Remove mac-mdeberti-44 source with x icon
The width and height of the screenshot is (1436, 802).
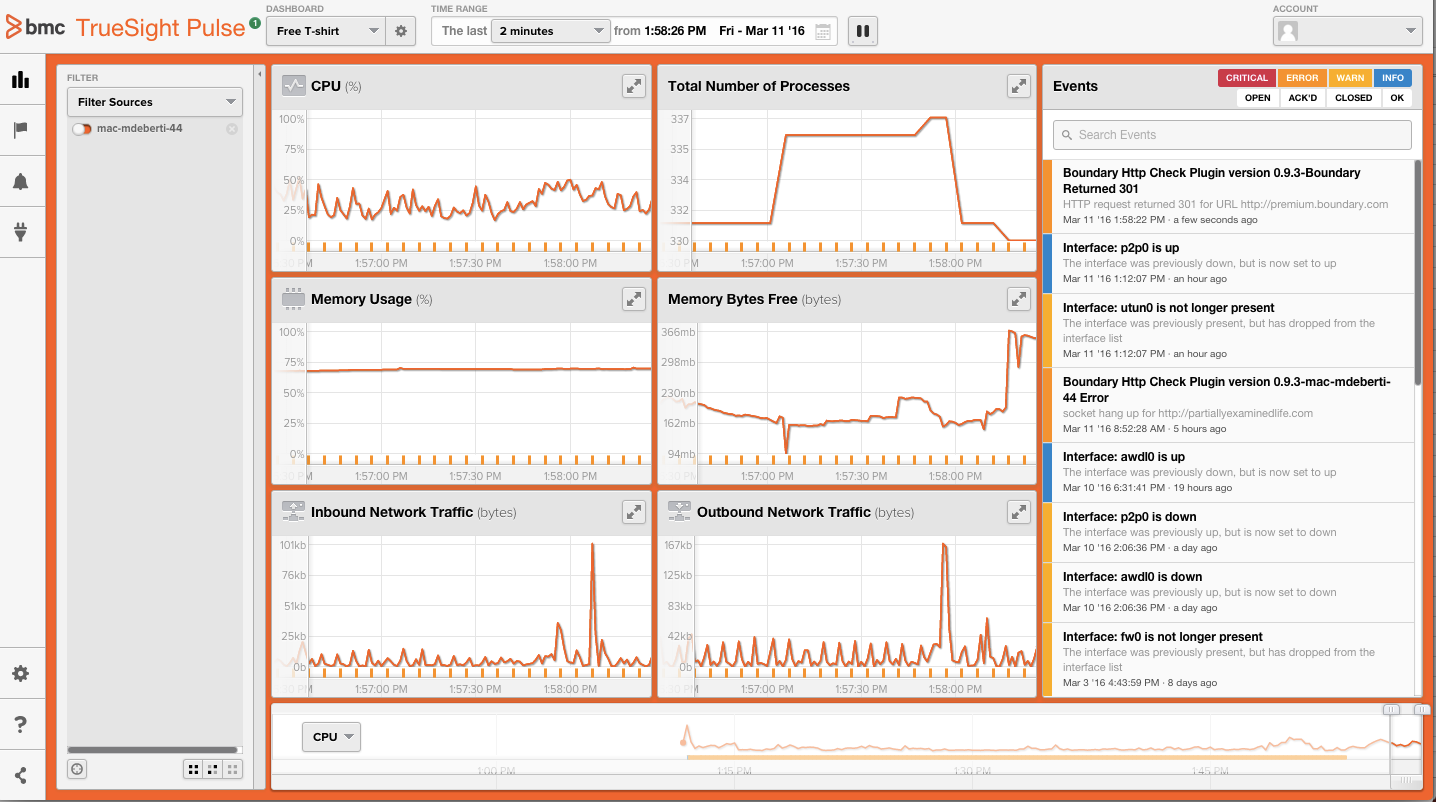pyautogui.click(x=232, y=129)
